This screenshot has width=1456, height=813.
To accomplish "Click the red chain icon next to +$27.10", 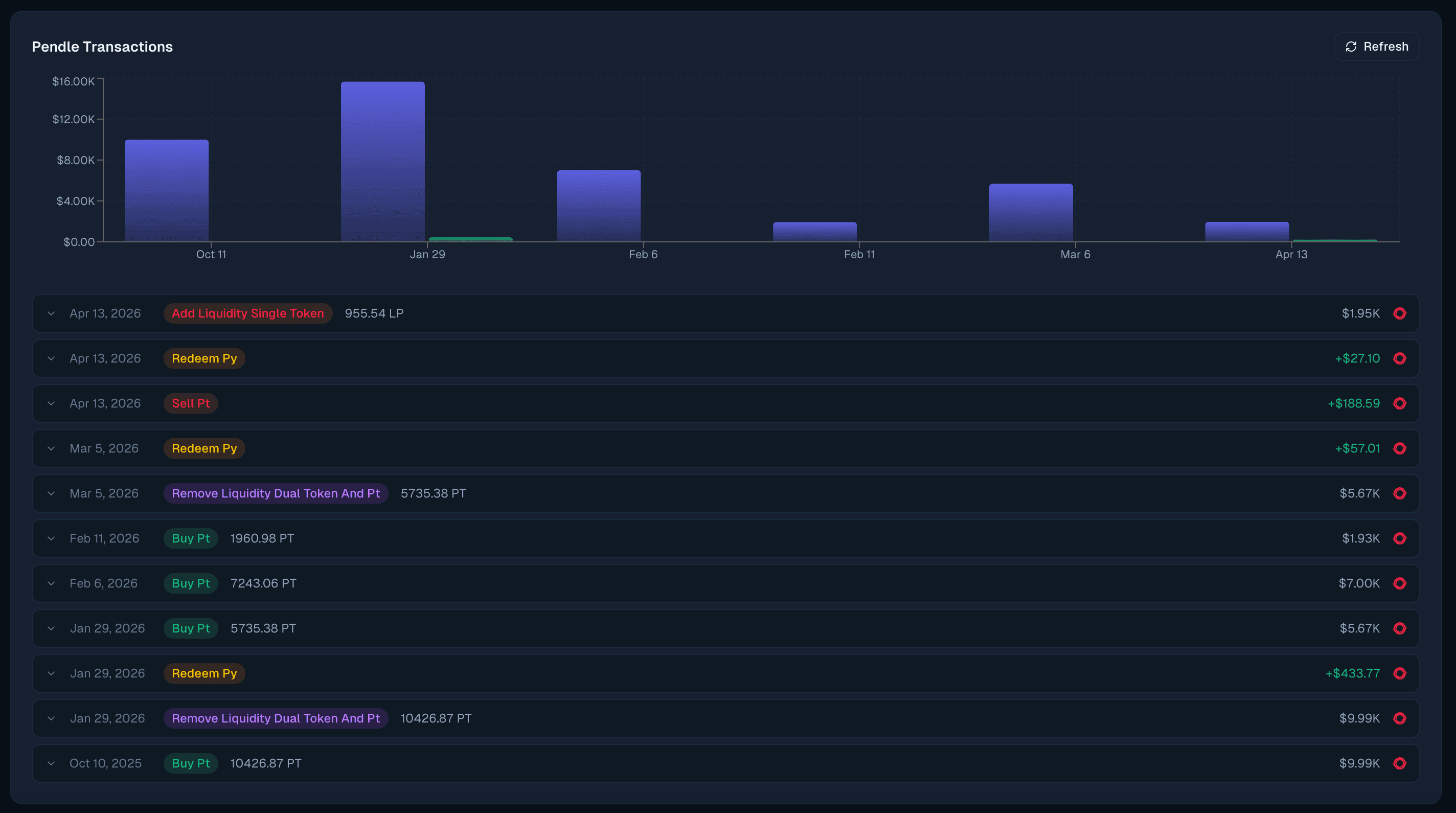I will point(1399,358).
